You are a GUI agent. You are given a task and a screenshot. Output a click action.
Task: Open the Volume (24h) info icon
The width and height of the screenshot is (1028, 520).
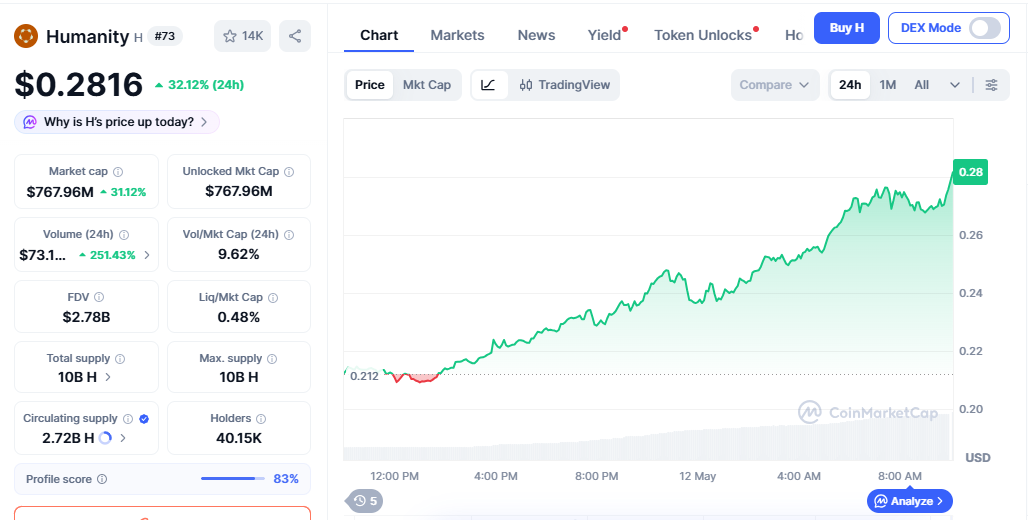tap(124, 235)
